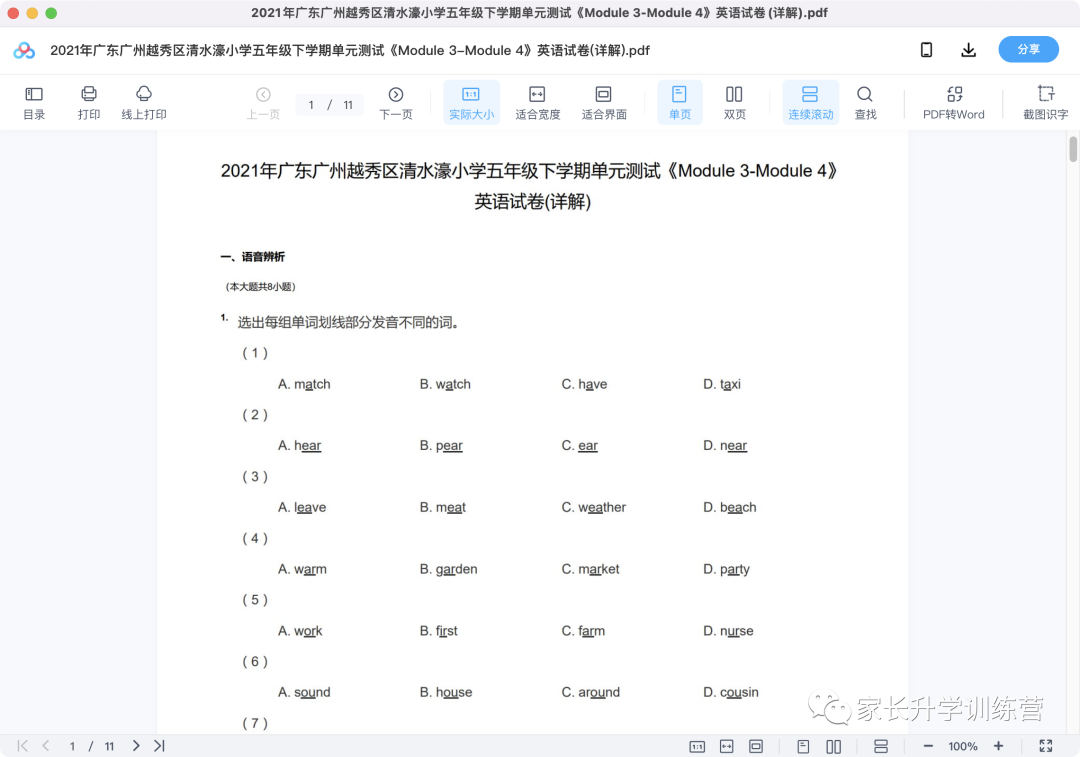
Task: Click the file name in header bar
Action: coord(350,50)
